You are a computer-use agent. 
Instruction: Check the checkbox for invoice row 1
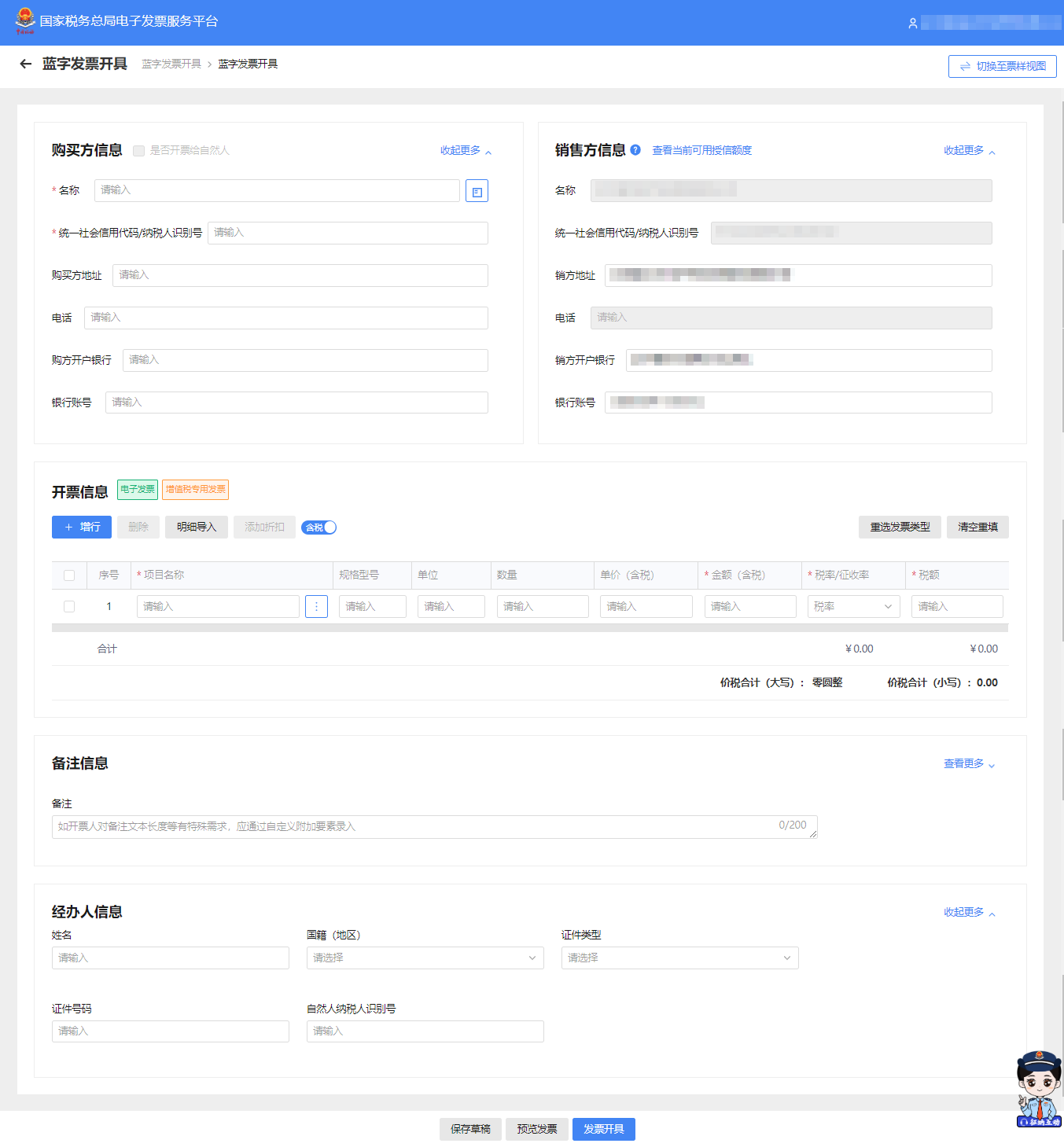click(68, 606)
